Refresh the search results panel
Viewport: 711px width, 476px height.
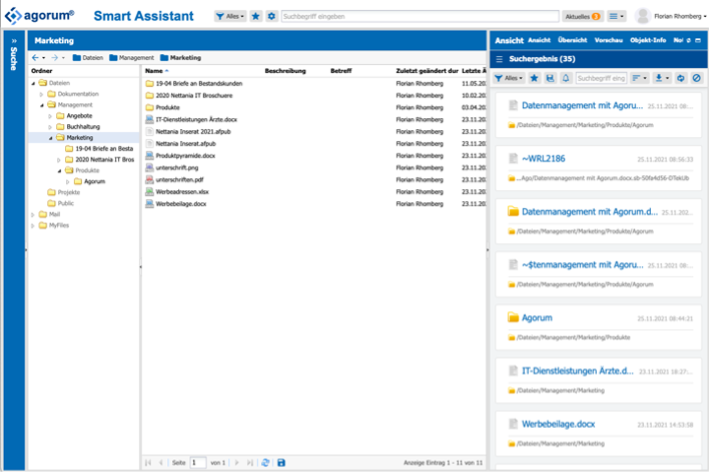coord(681,78)
